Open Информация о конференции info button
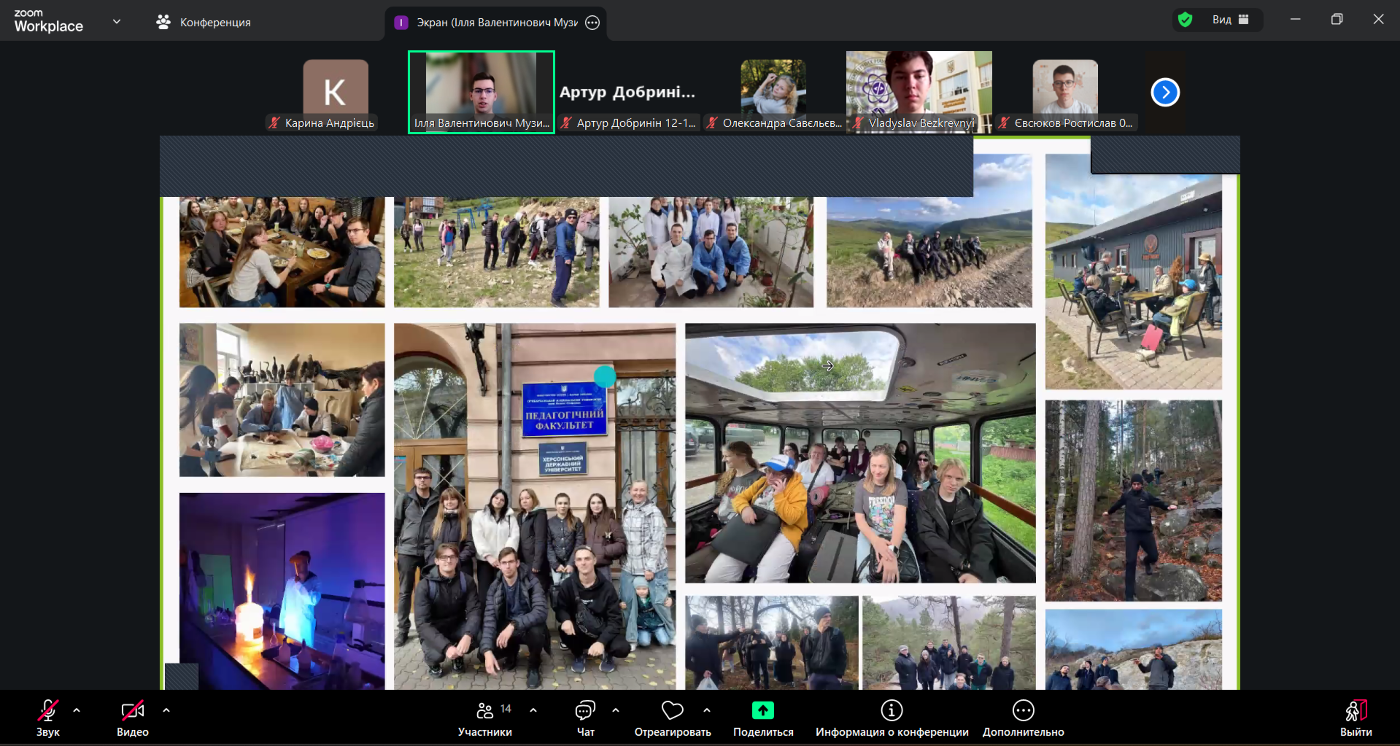Image resolution: width=1400 pixels, height=746 pixels. 892,718
